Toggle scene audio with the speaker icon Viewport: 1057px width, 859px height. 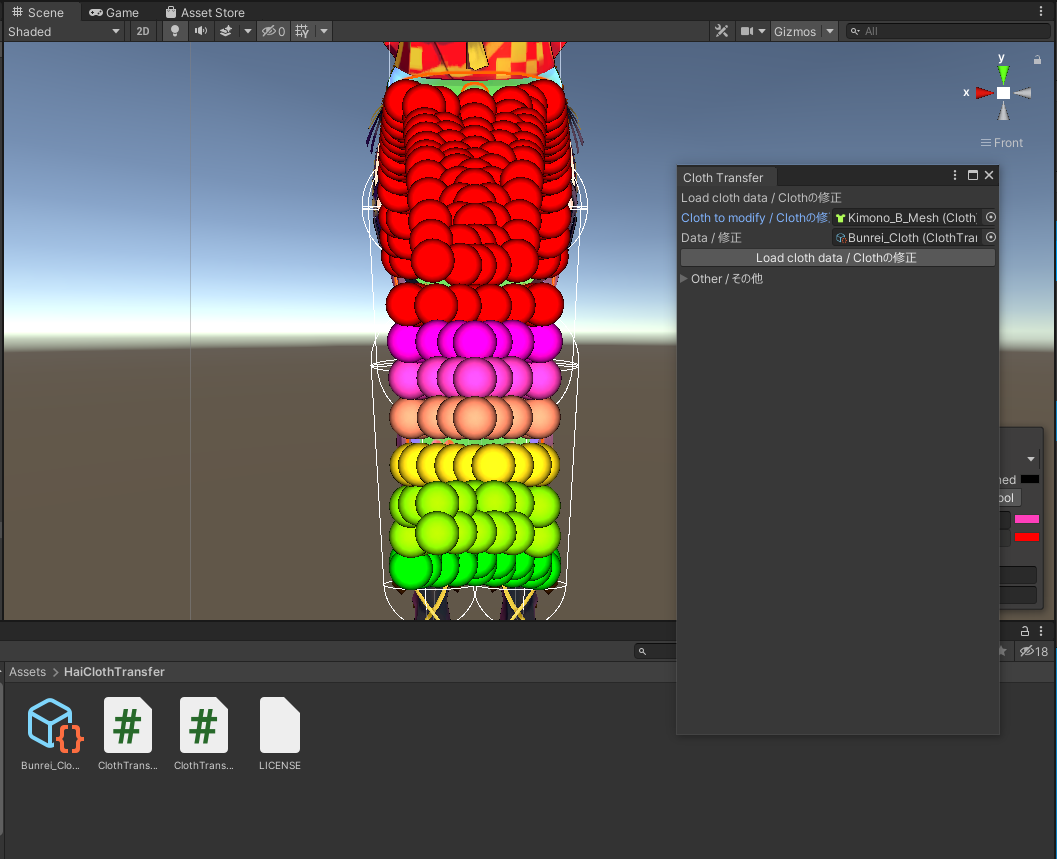click(x=200, y=31)
